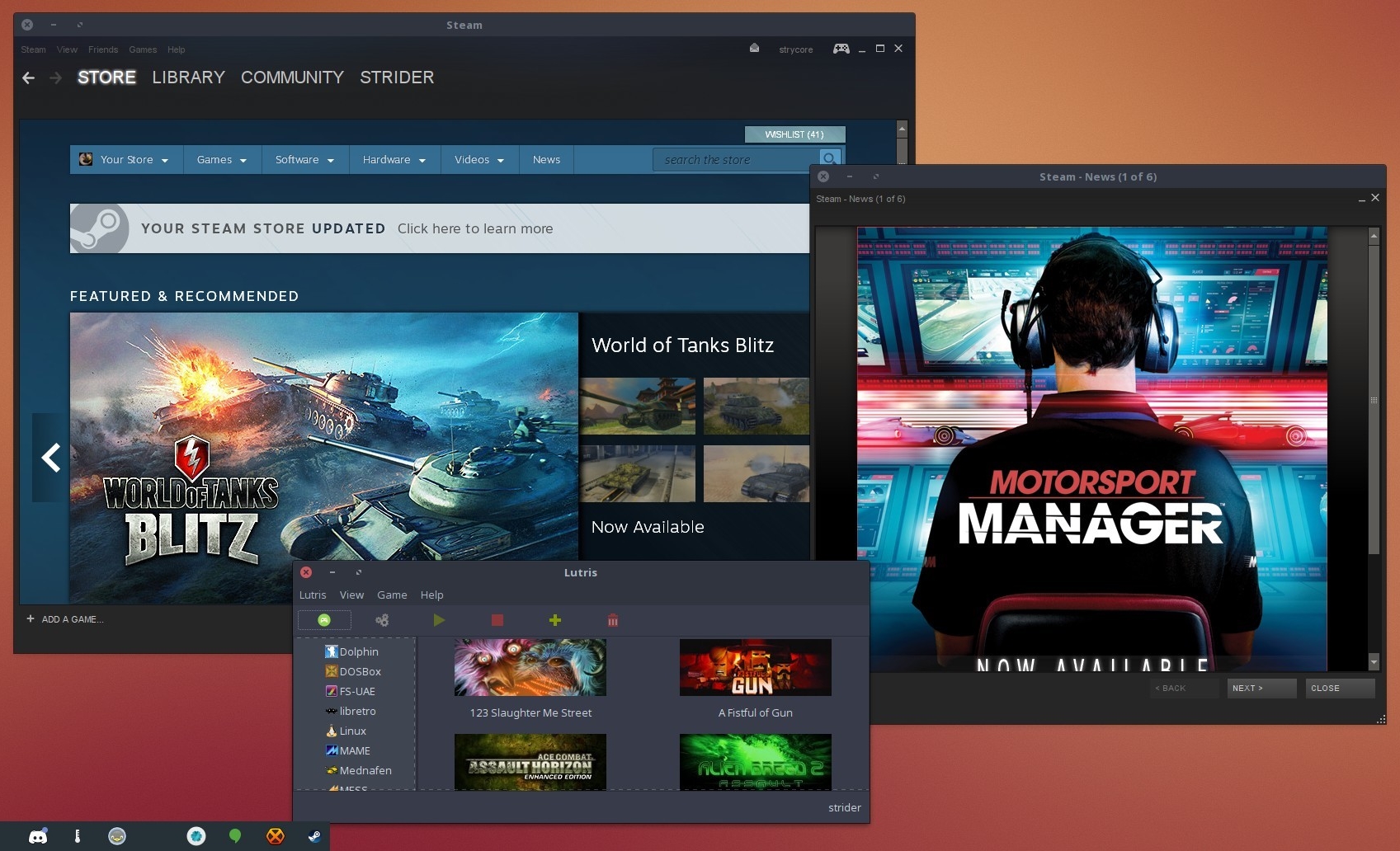
Task: Click the Discord icon in taskbar
Action: [x=38, y=836]
